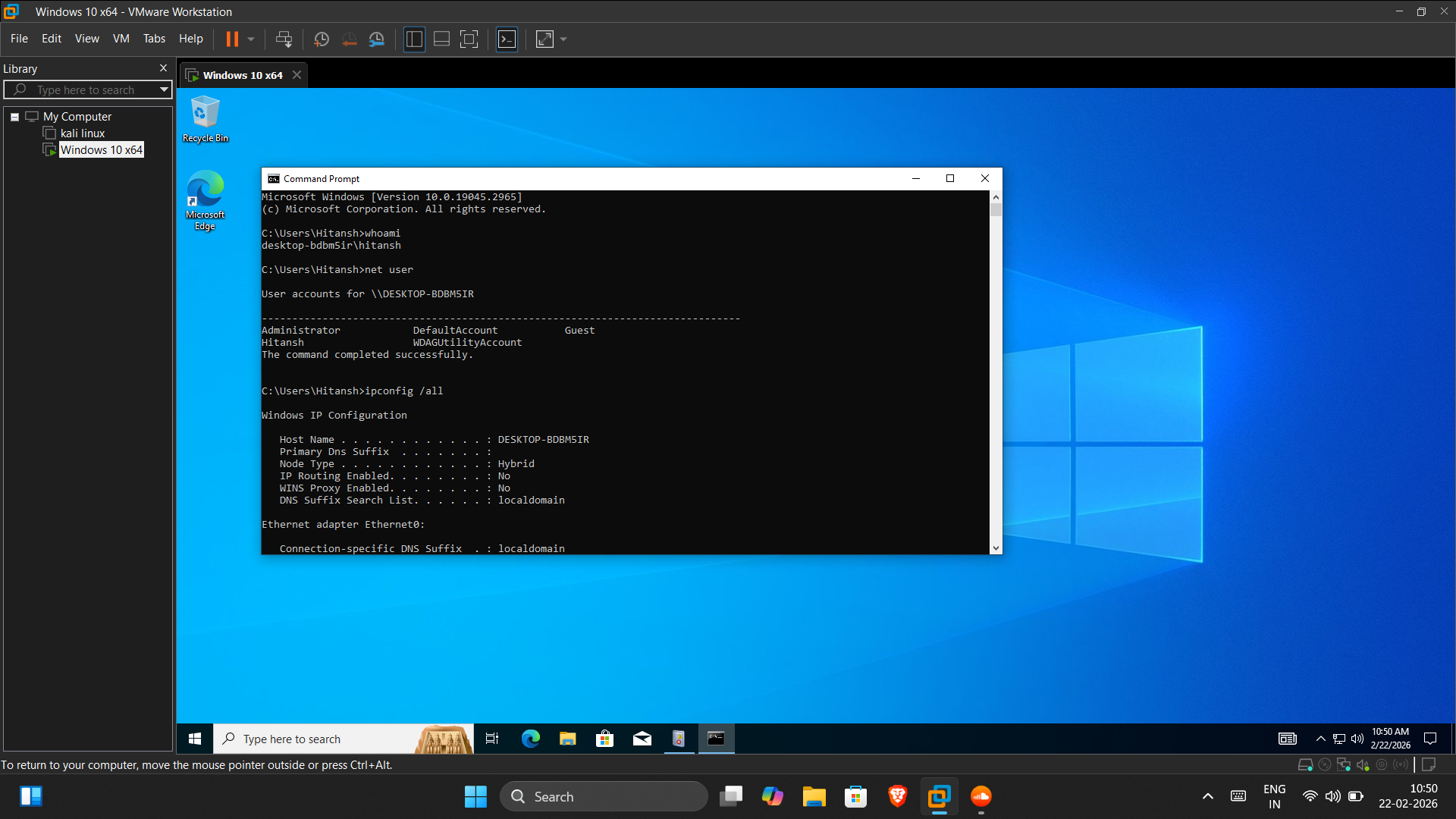The height and width of the screenshot is (819, 1456).
Task: Click the host taskbar Search box
Action: (x=604, y=796)
